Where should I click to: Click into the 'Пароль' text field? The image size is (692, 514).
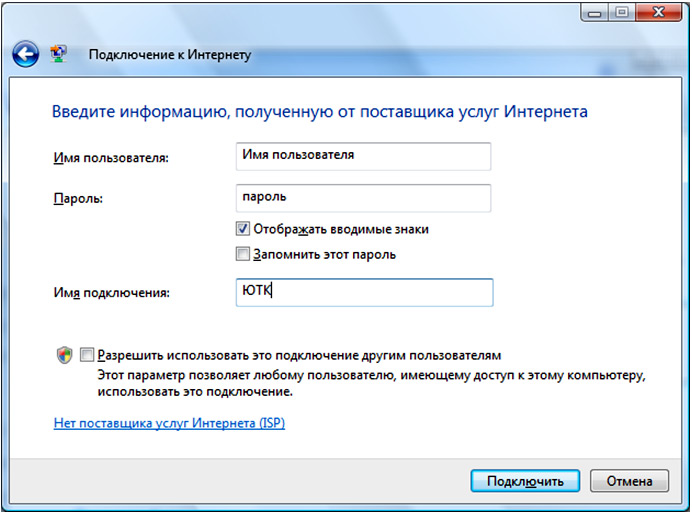pos(363,198)
